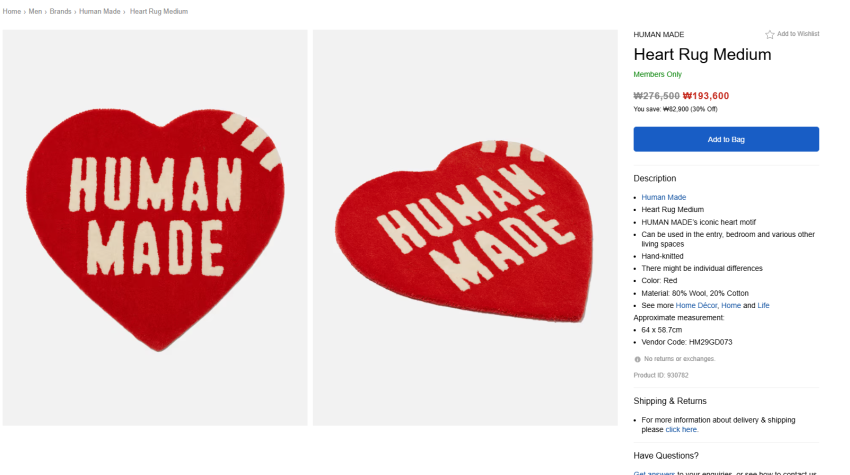Navigate to Brands in the breadcrumb

tap(62, 11)
